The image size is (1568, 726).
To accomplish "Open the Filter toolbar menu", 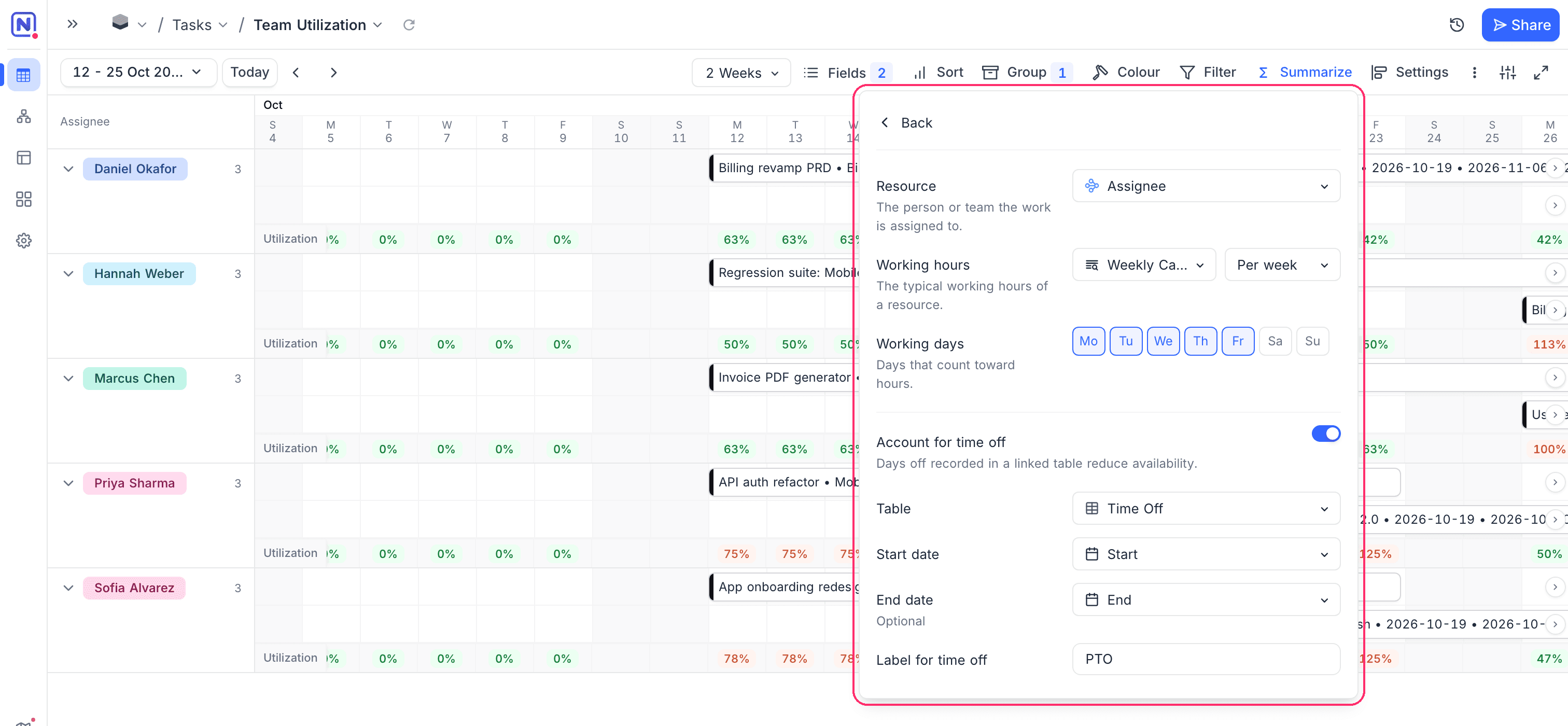I will [x=1207, y=73].
